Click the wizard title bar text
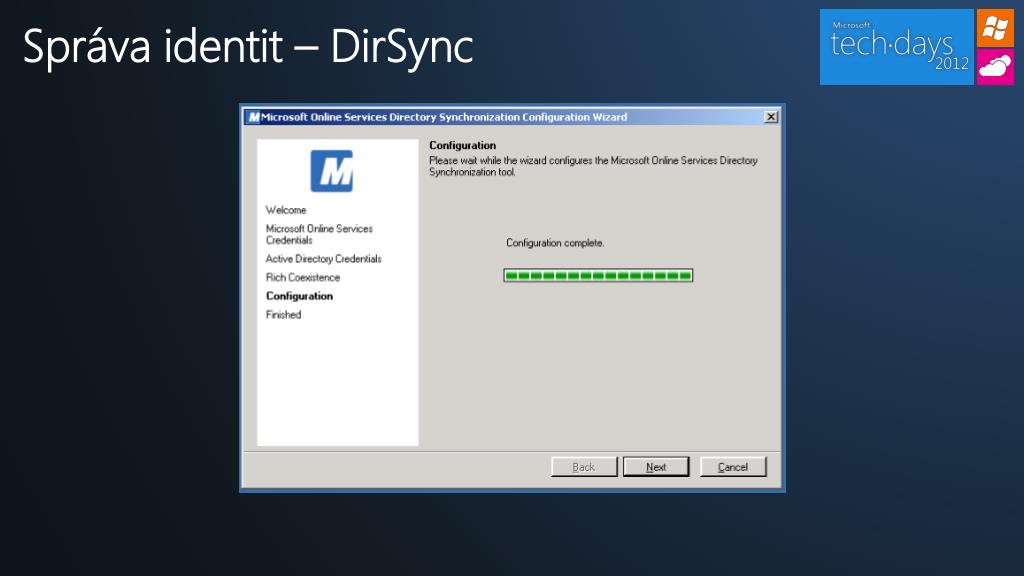Screen dimensions: 1024x576 [x=444, y=117]
